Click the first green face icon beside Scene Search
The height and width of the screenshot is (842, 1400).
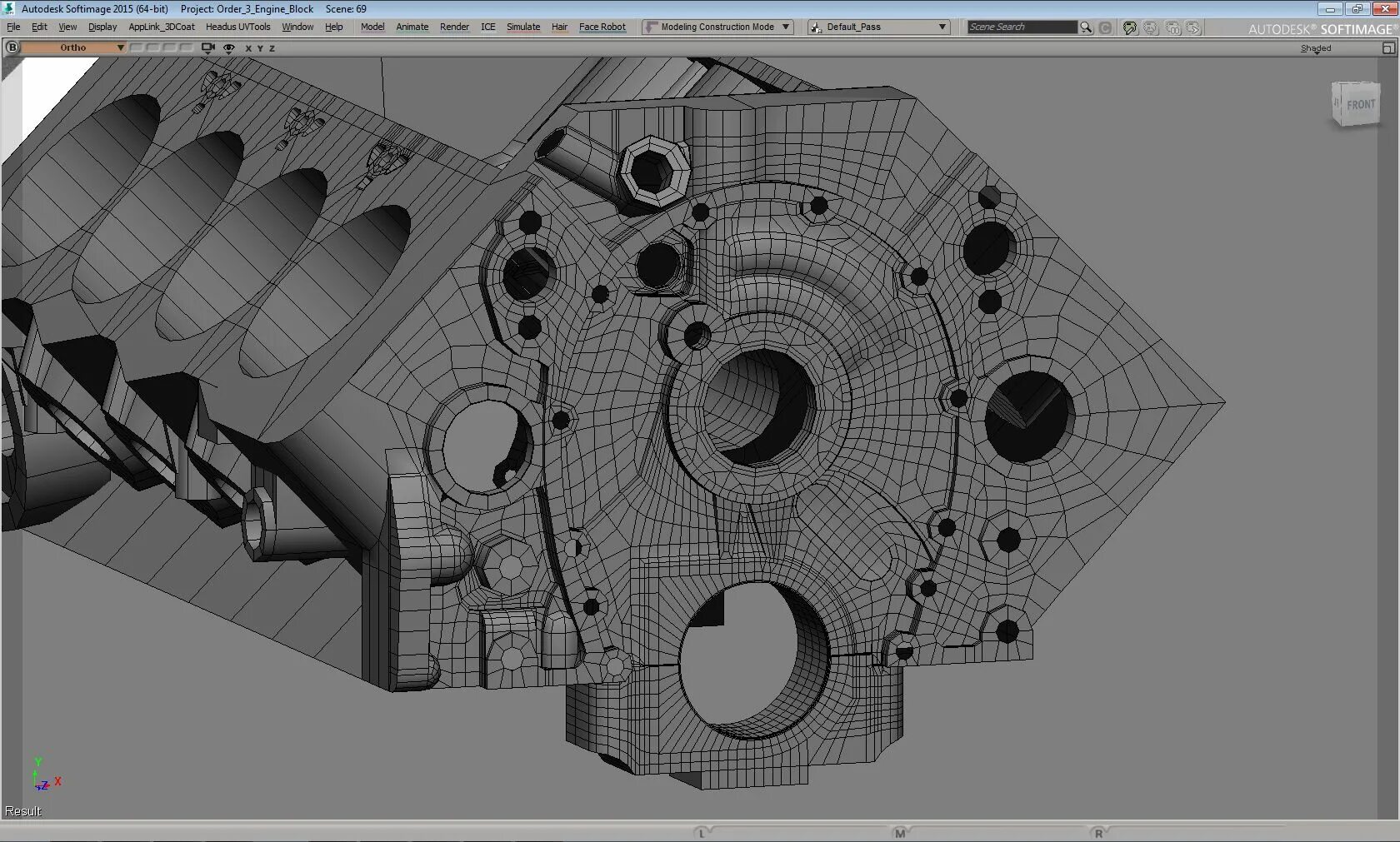1129,27
